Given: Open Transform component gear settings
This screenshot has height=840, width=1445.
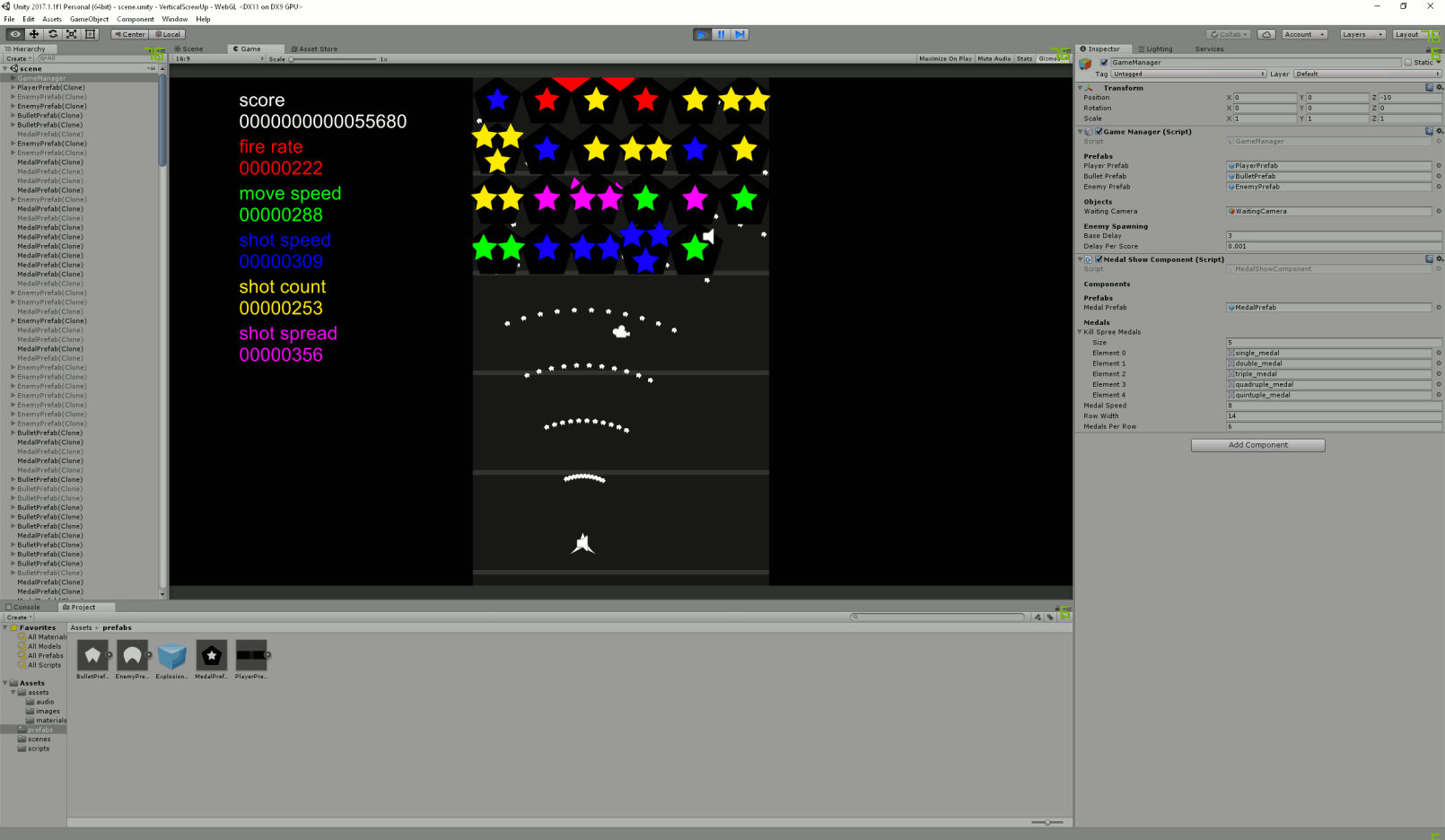Looking at the screenshot, I should (x=1439, y=87).
